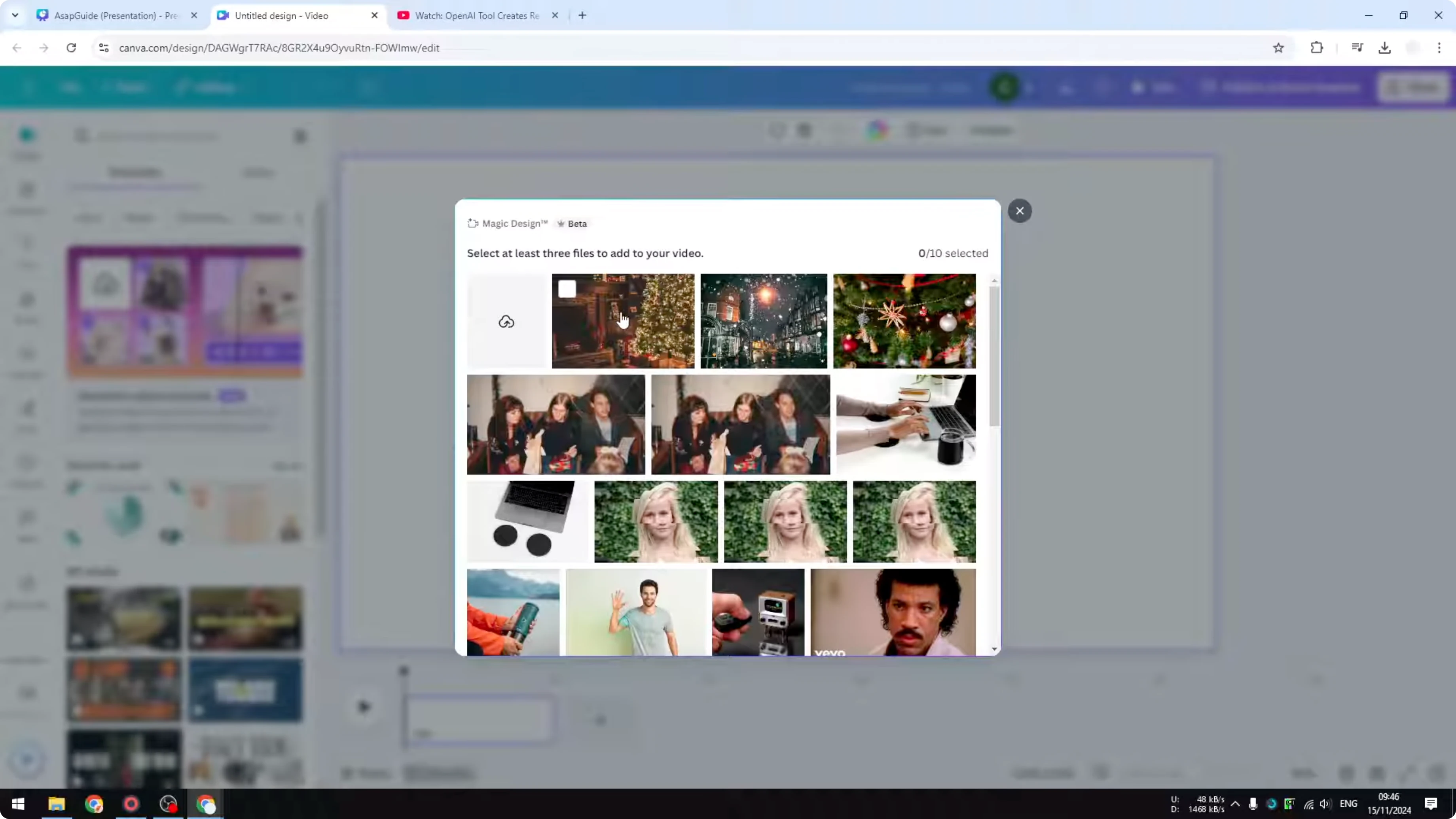Click the rainbow color wheel in the editor toolbar
This screenshot has width=1456, height=819.
(x=878, y=130)
